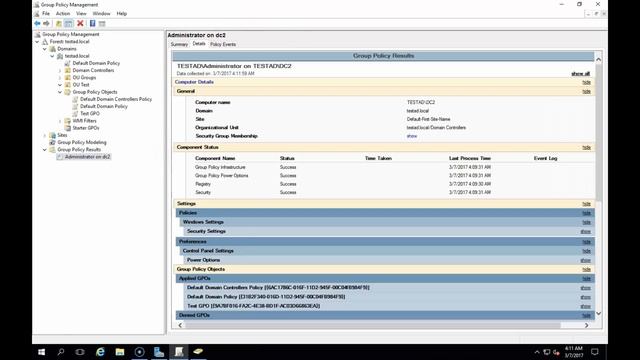
Task: Select Administrator on dc2 tree item
Action: pyautogui.click(x=87, y=157)
